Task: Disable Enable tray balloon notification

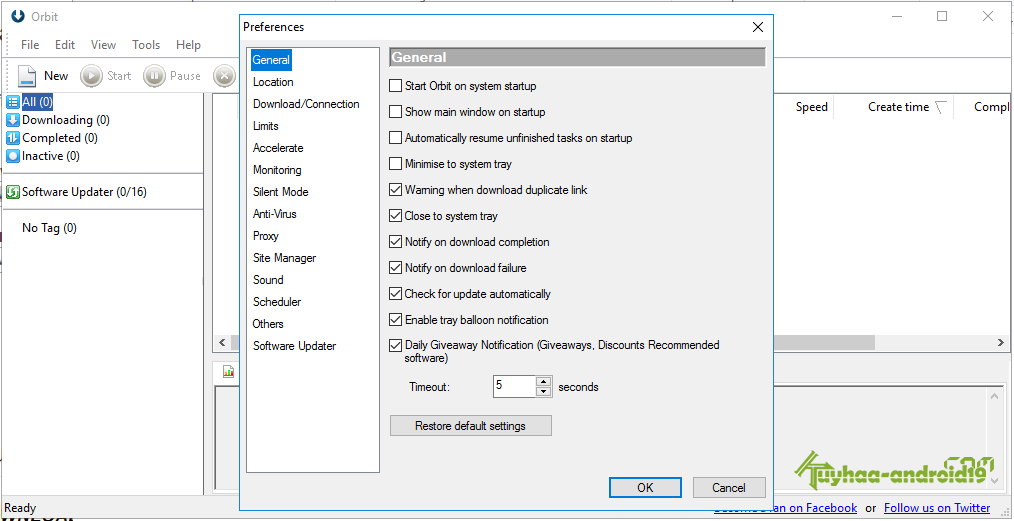Action: click(x=395, y=319)
